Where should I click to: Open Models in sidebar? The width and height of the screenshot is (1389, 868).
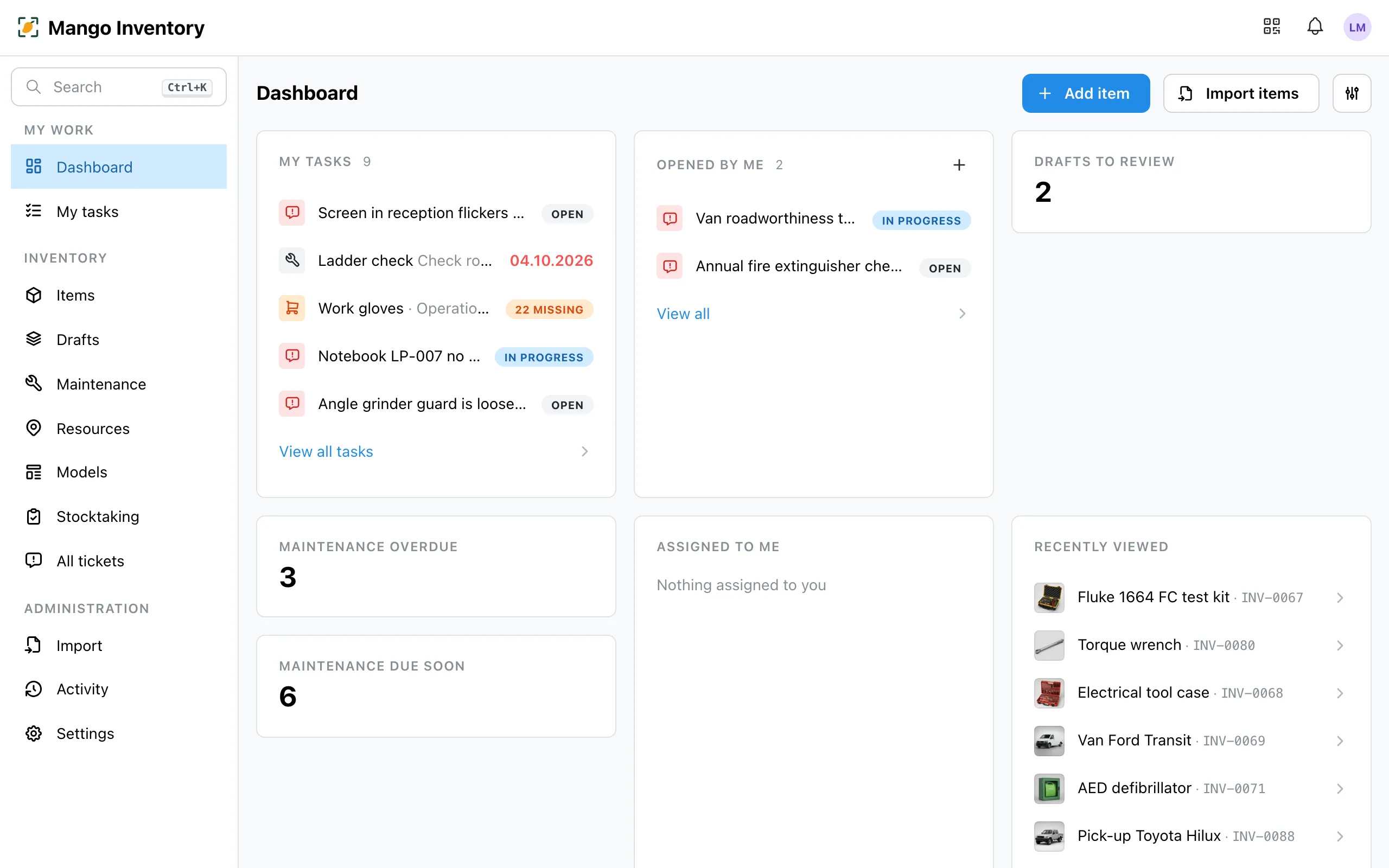pyautogui.click(x=119, y=472)
